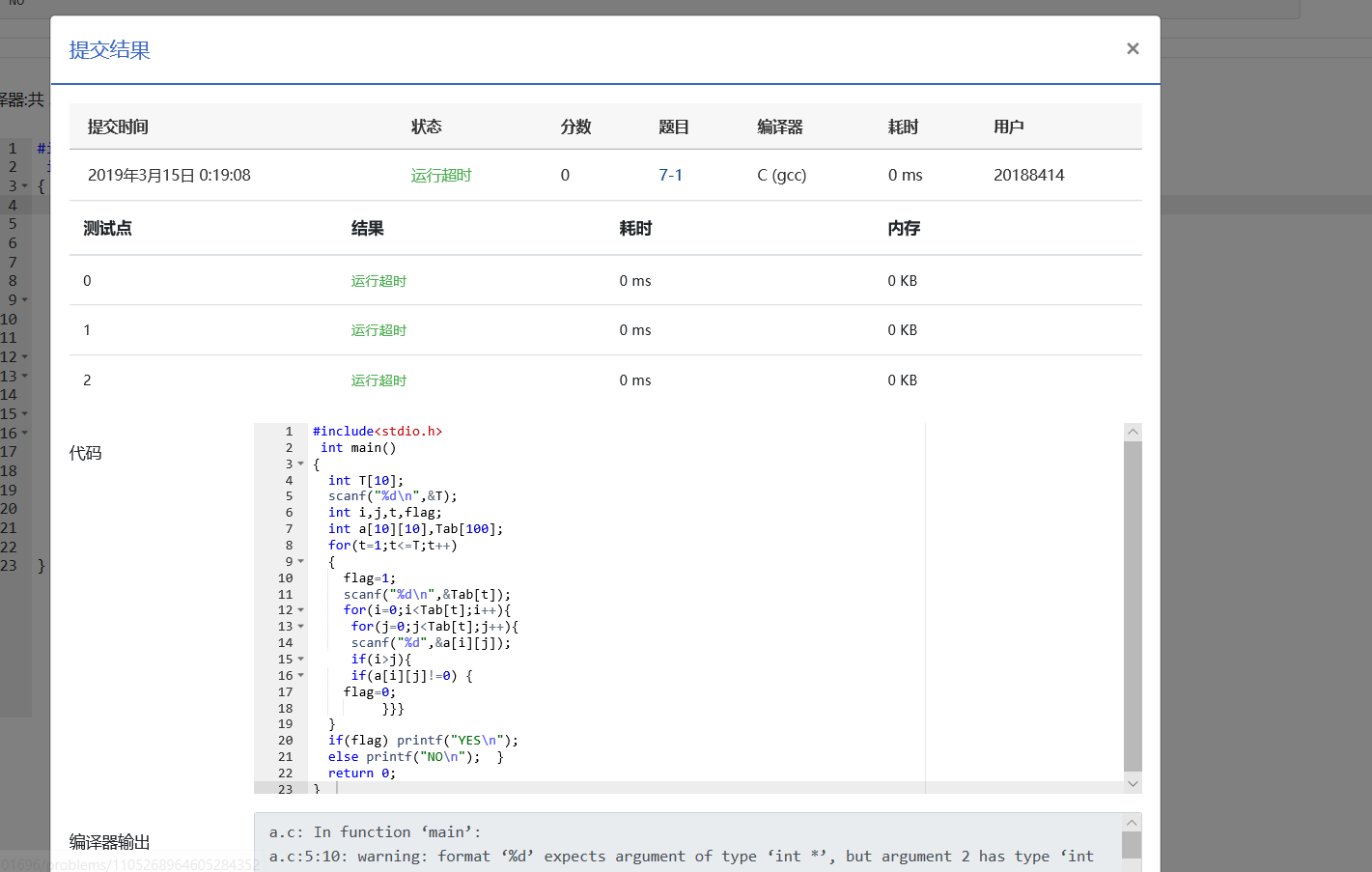Click the code viewer scroll-up arrow
Screen dimensions: 1372x872
tap(1133, 432)
